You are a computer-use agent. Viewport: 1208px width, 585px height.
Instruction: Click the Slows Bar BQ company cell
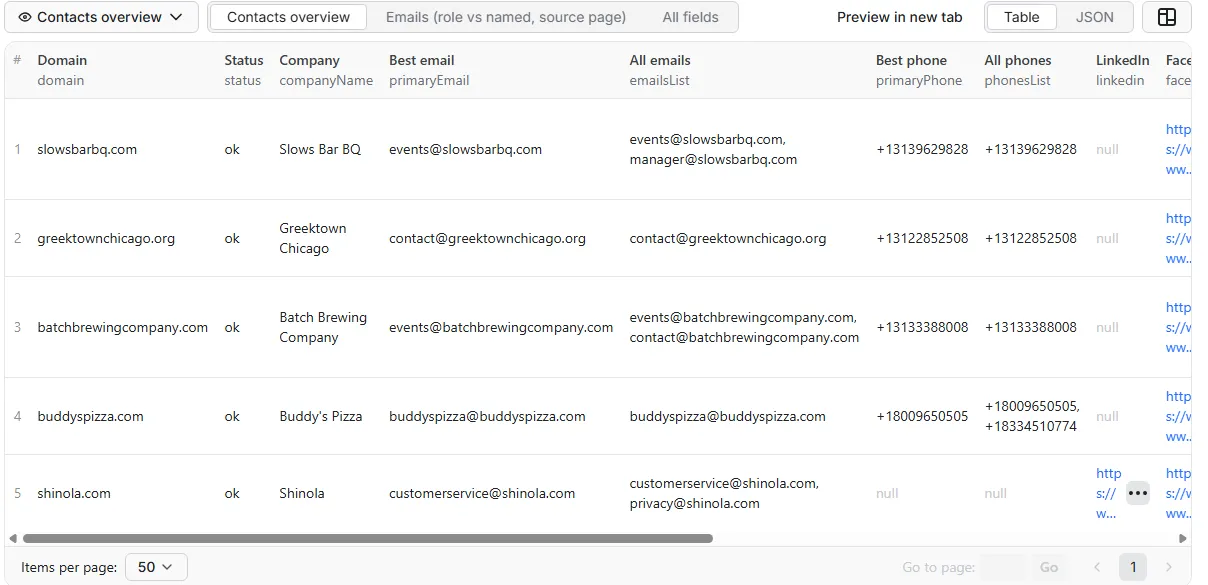click(320, 149)
